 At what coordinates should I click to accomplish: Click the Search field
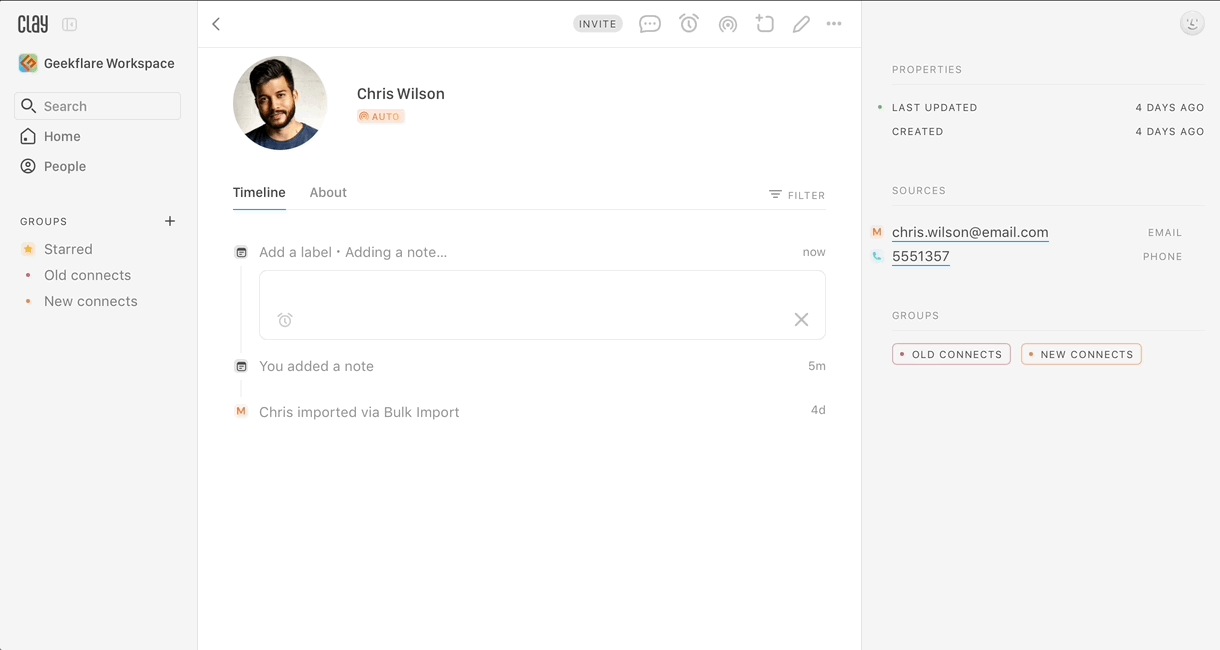pos(97,106)
